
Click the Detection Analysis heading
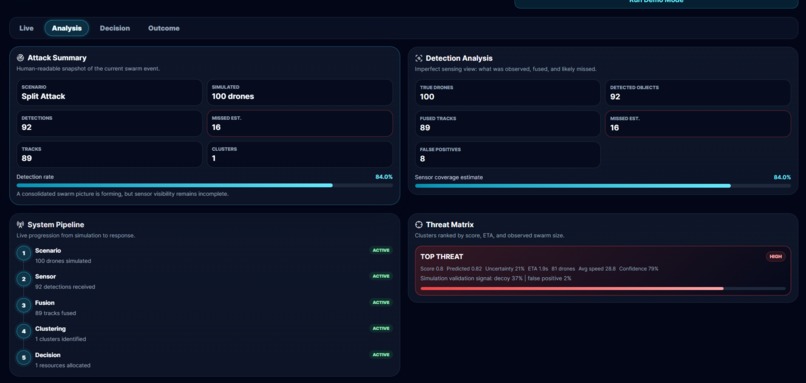pyautogui.click(x=459, y=59)
